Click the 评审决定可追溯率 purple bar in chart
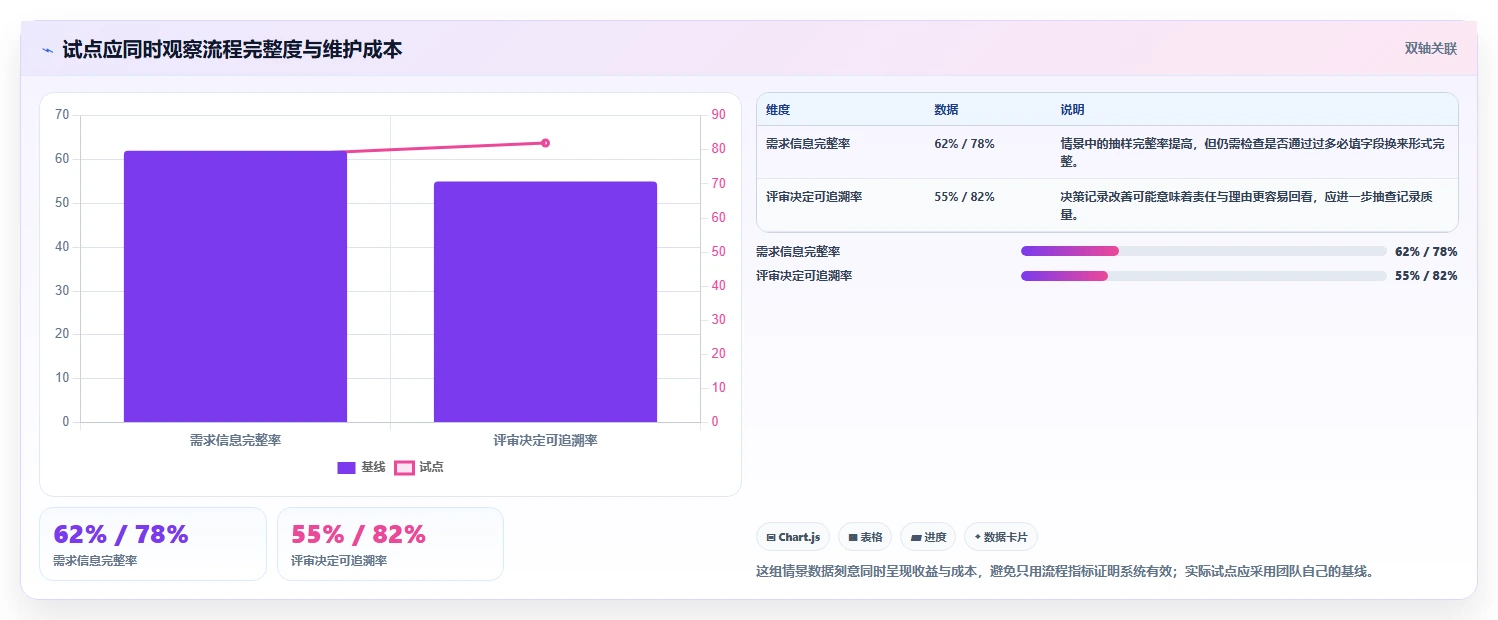 click(545, 302)
